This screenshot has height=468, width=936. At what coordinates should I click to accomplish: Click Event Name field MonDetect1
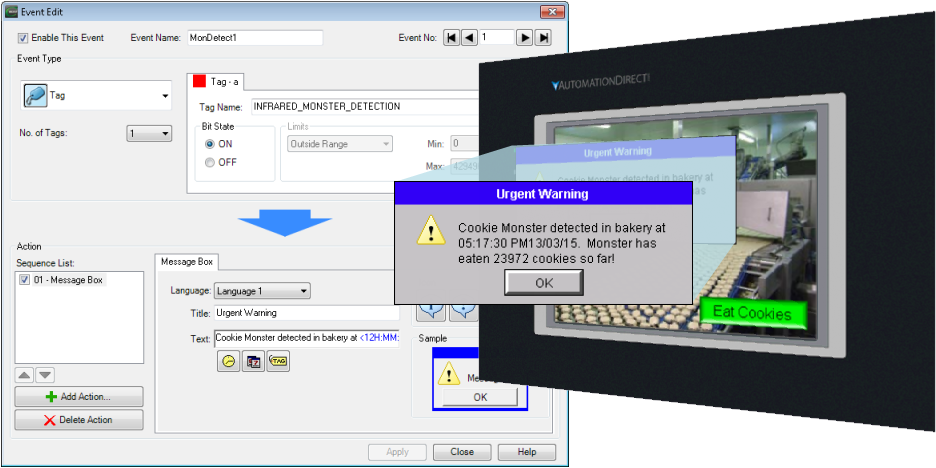(255, 38)
